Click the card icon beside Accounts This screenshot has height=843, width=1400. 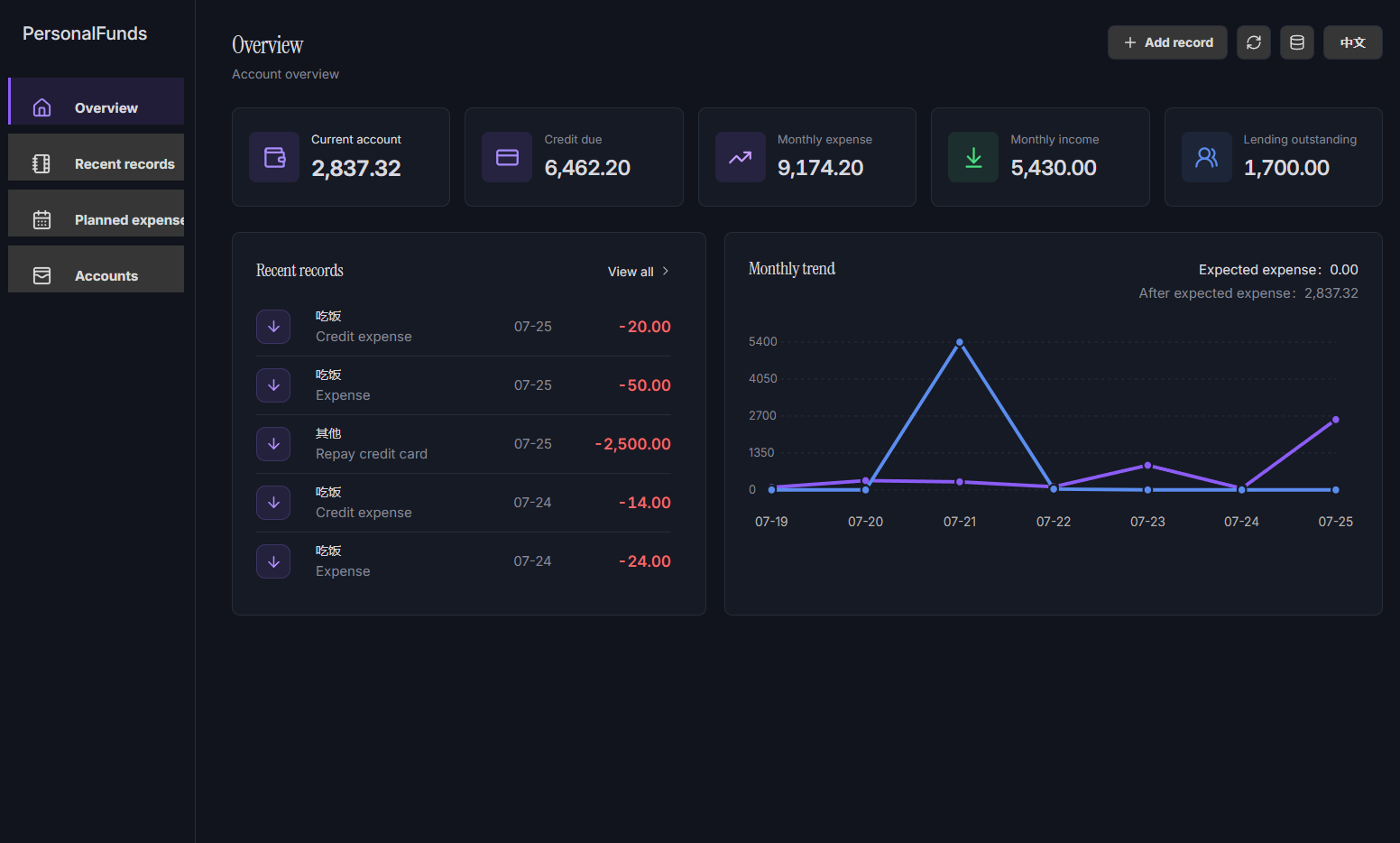(41, 275)
